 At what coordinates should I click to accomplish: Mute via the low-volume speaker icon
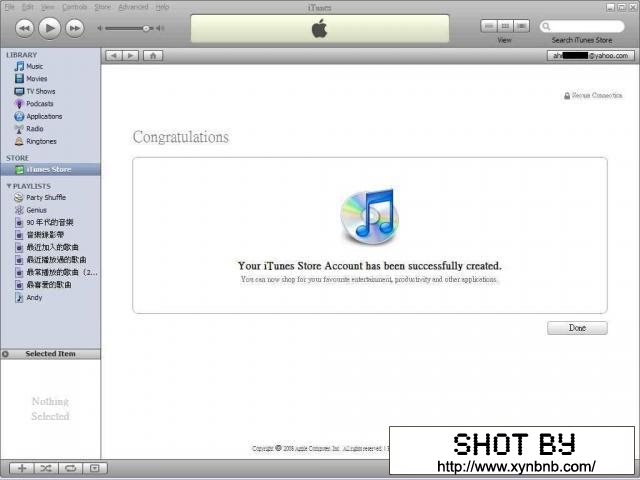[100, 28]
